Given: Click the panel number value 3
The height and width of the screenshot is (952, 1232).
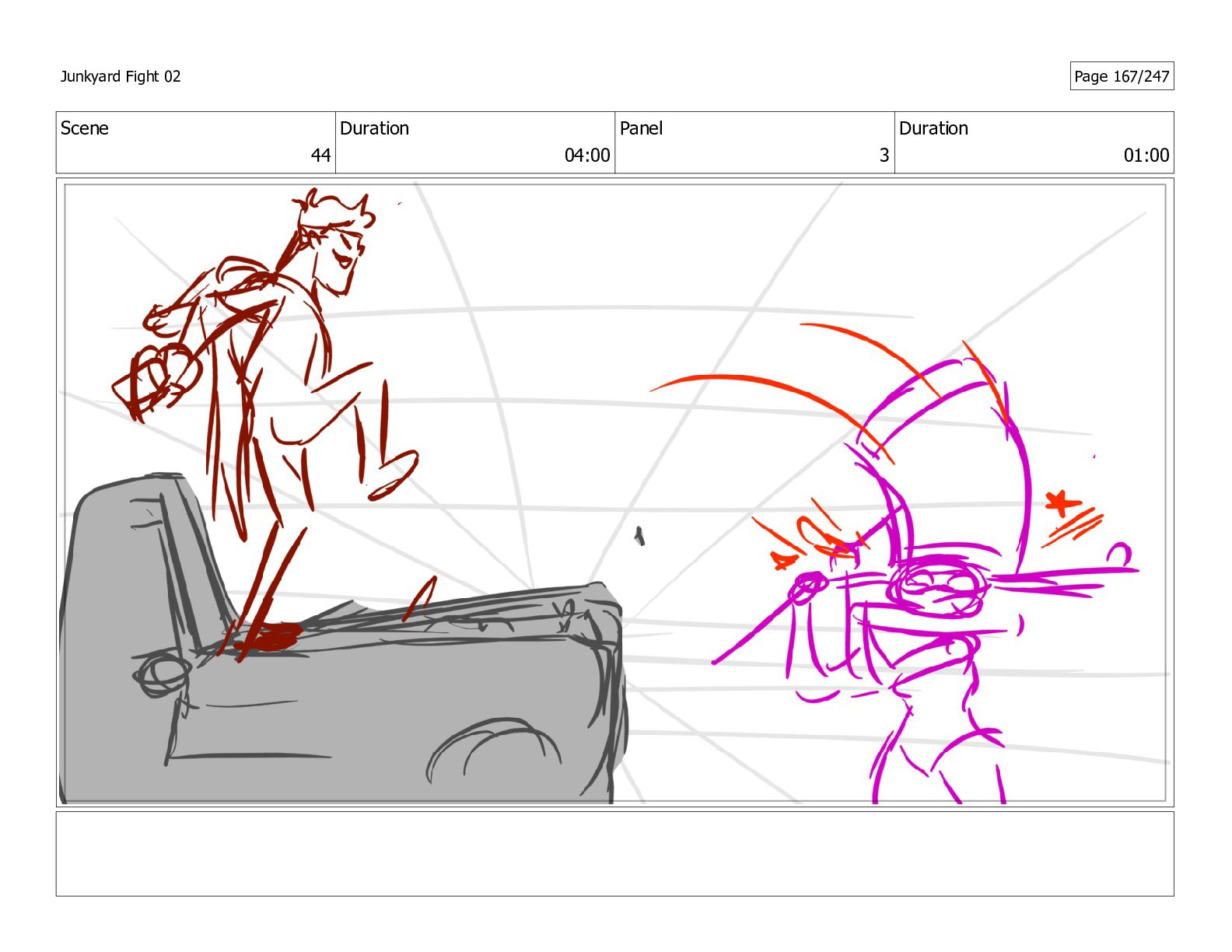Looking at the screenshot, I should click(x=884, y=156).
